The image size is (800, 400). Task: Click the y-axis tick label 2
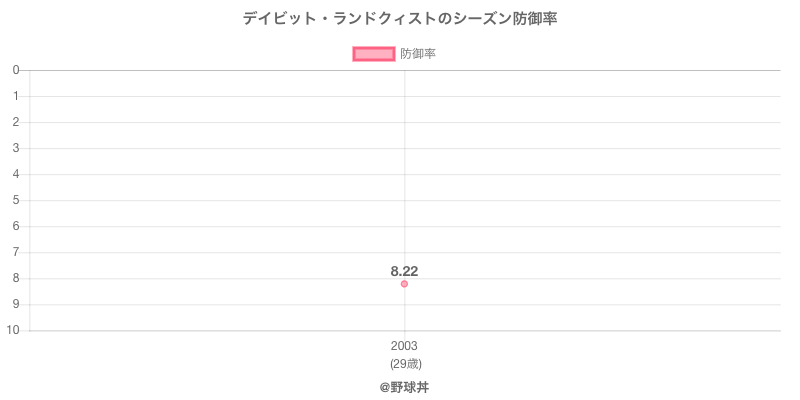pyautogui.click(x=17, y=122)
